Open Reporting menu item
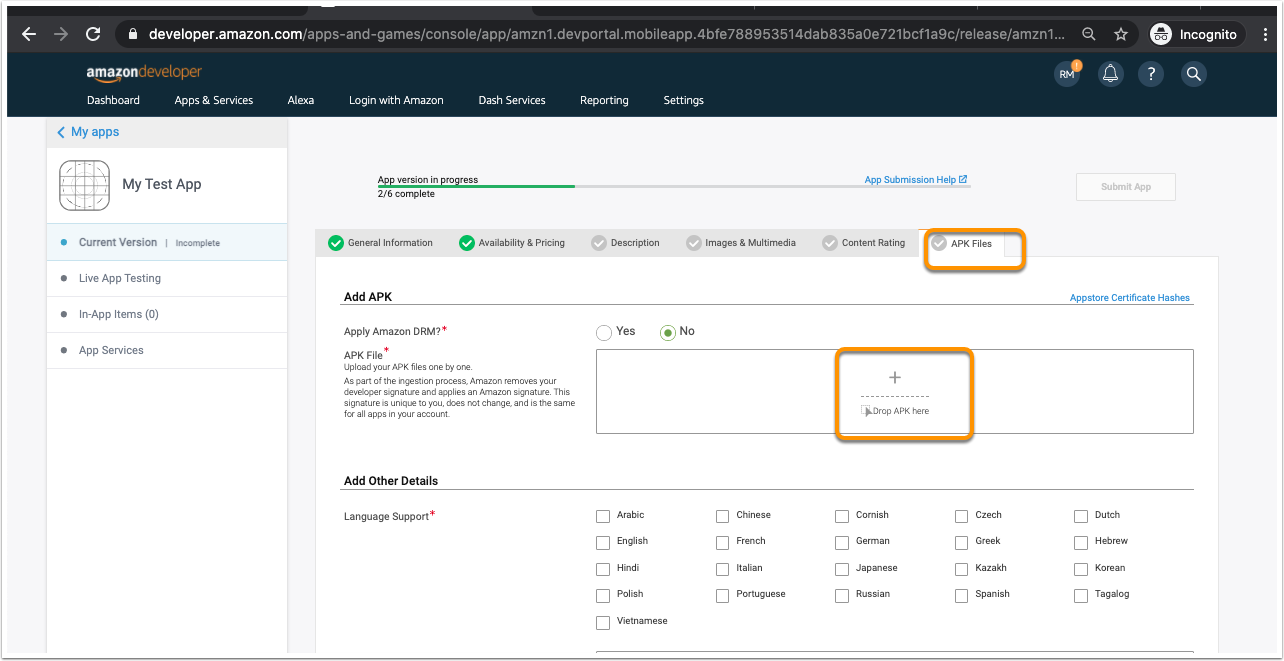This screenshot has height=661, width=1284. [604, 100]
